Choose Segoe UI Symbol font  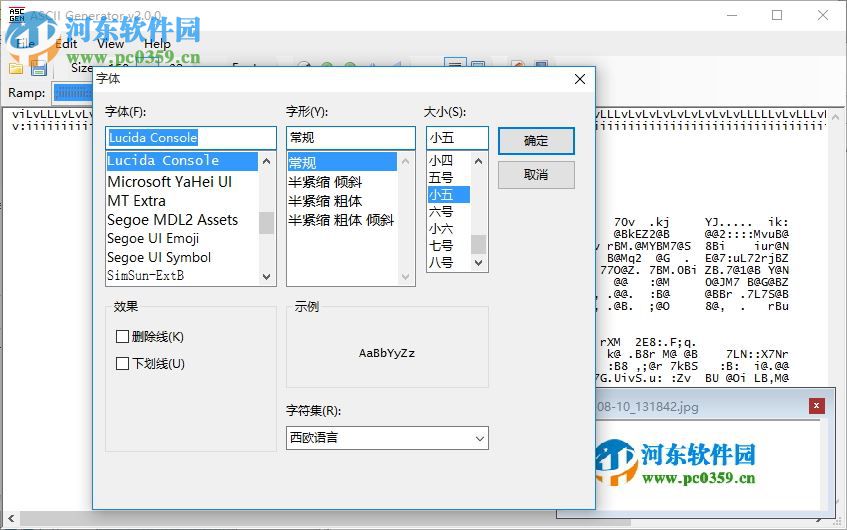[182, 257]
